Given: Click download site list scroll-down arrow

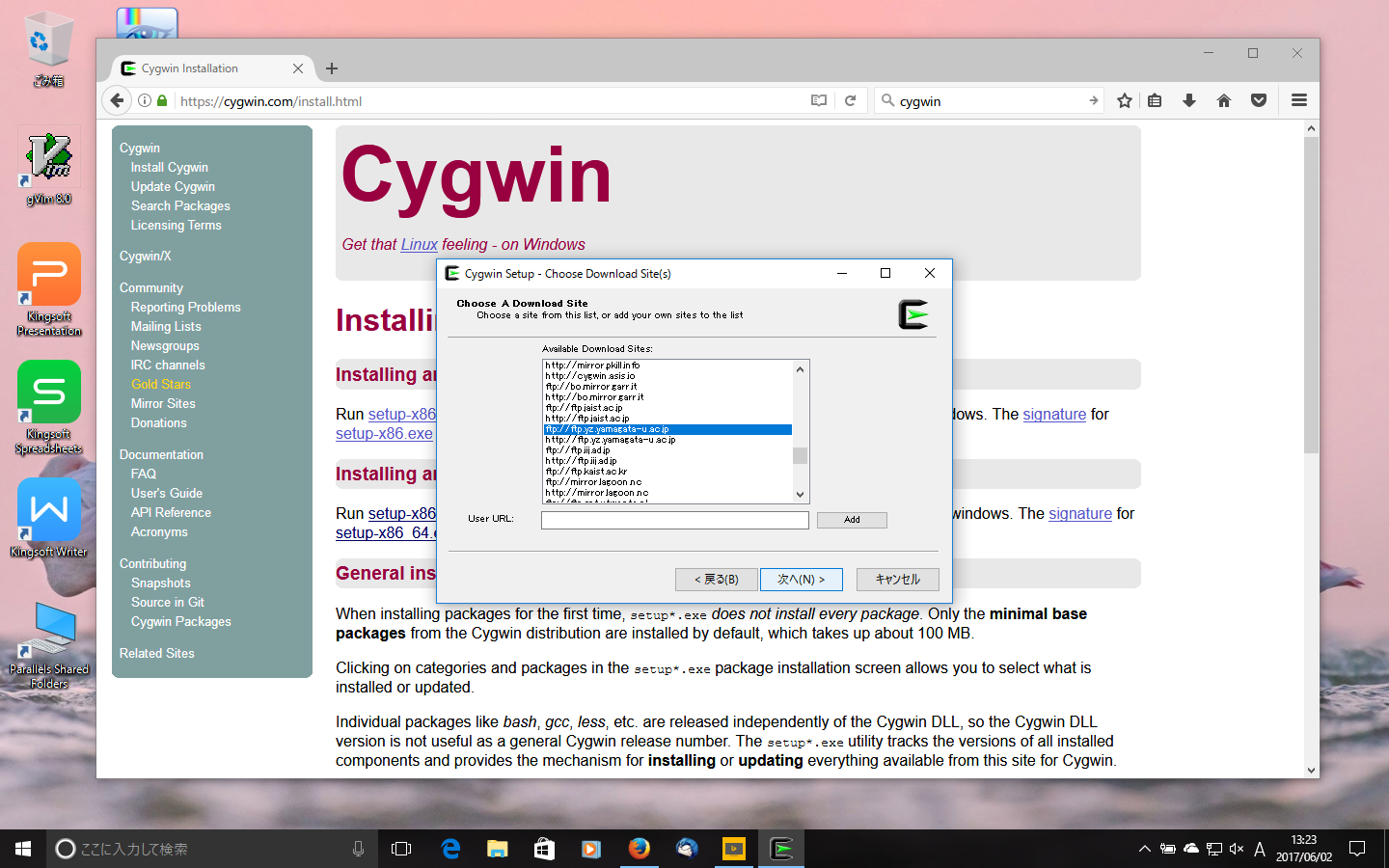Looking at the screenshot, I should tap(800, 495).
